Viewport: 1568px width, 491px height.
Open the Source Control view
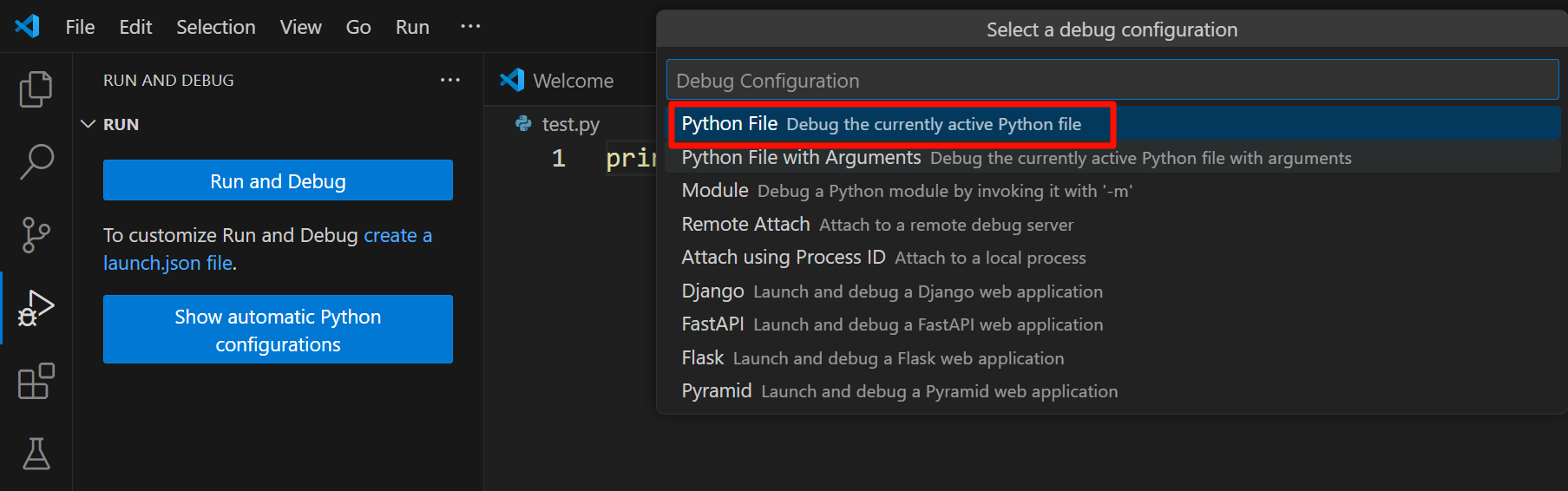pyautogui.click(x=36, y=234)
